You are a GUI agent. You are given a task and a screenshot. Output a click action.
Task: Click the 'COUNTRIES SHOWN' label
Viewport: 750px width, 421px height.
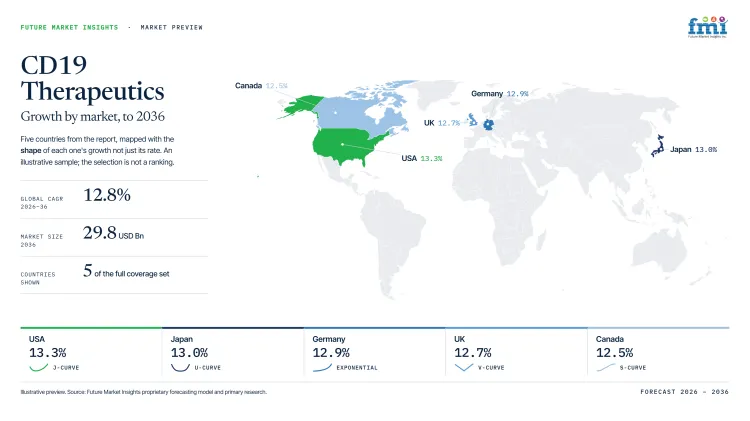(38, 278)
